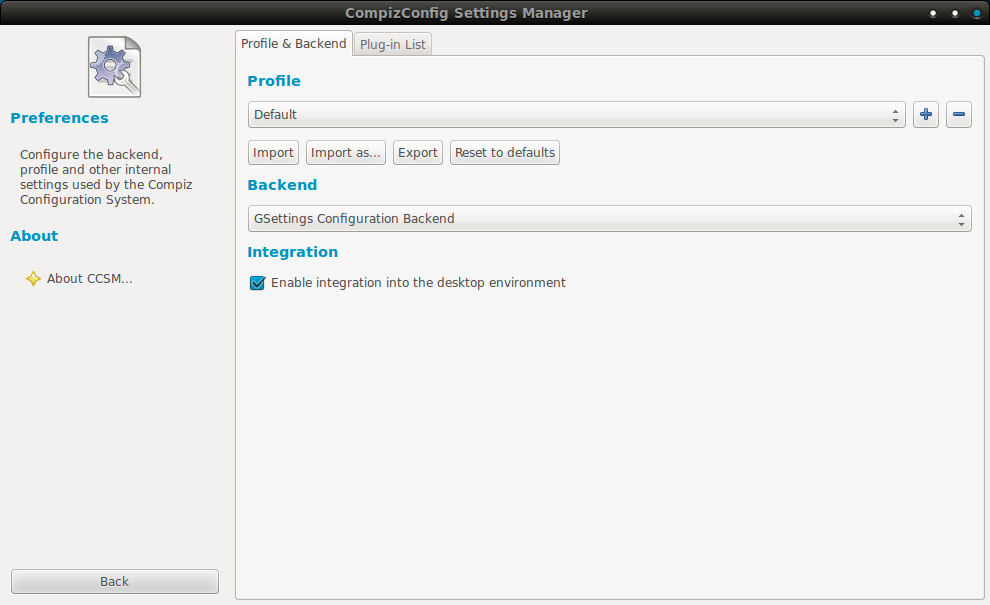Add a new profile with plus icon
The width and height of the screenshot is (990, 605).
pos(926,115)
